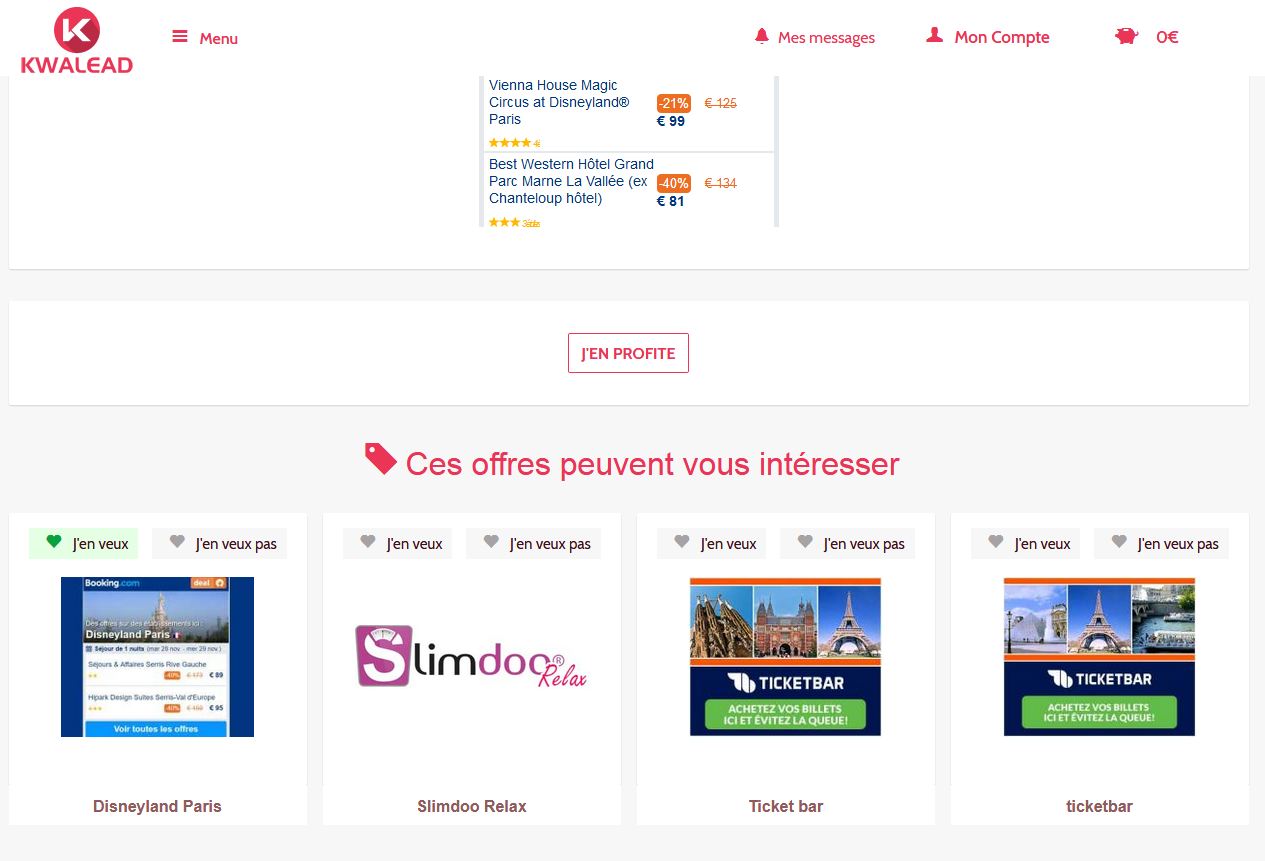Toggle J'en veux pas on Ticket bar card

847,544
